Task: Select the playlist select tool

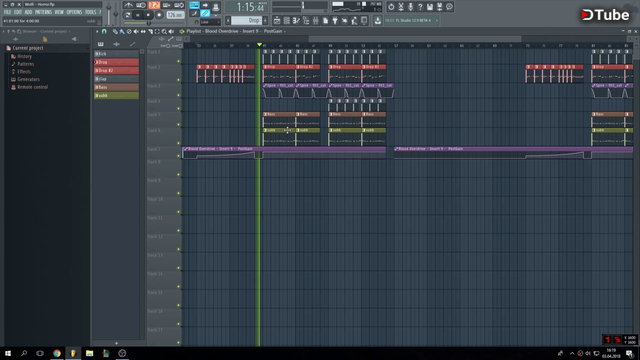Action: 157,31
